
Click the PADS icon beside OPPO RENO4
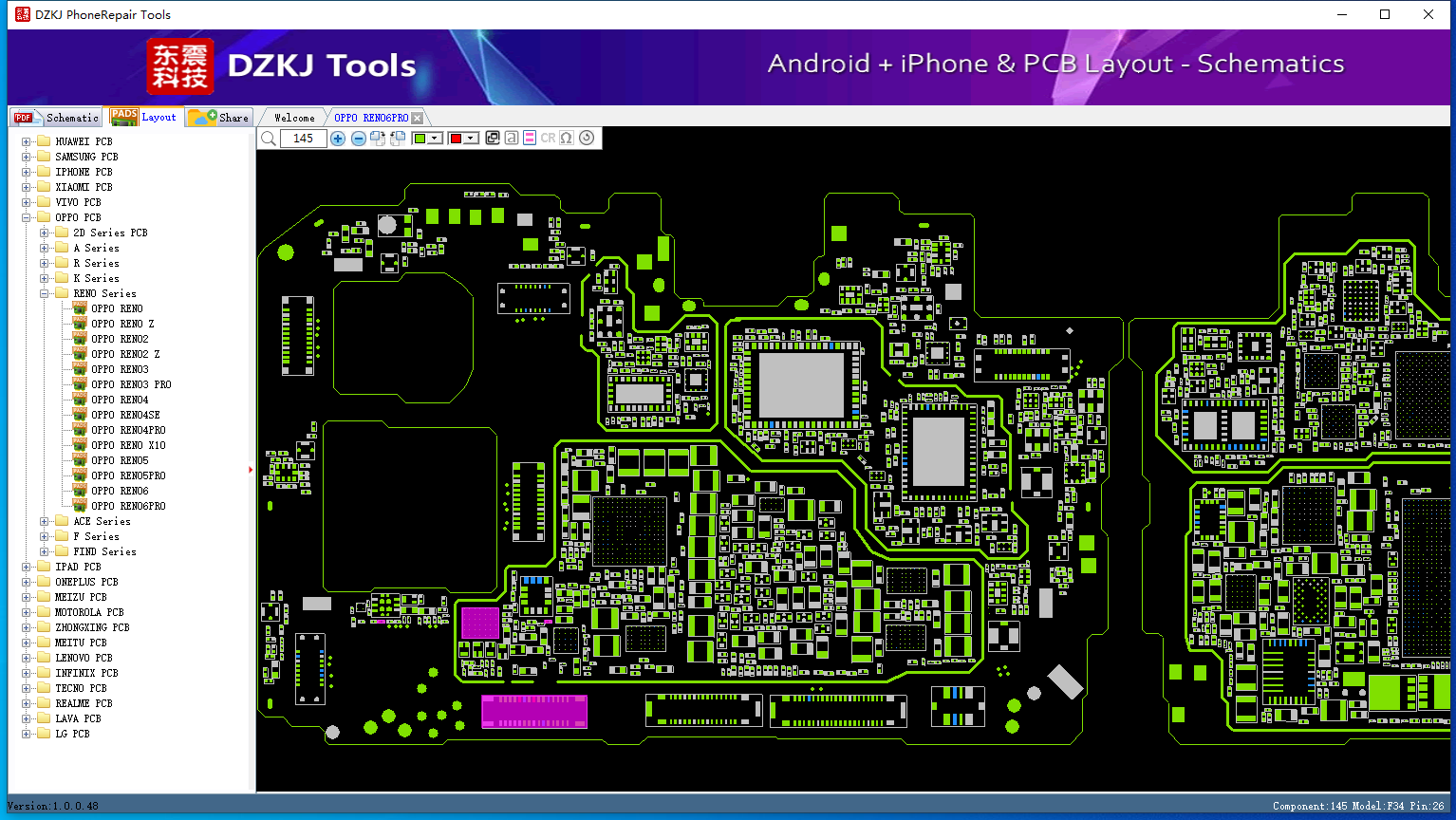[80, 400]
